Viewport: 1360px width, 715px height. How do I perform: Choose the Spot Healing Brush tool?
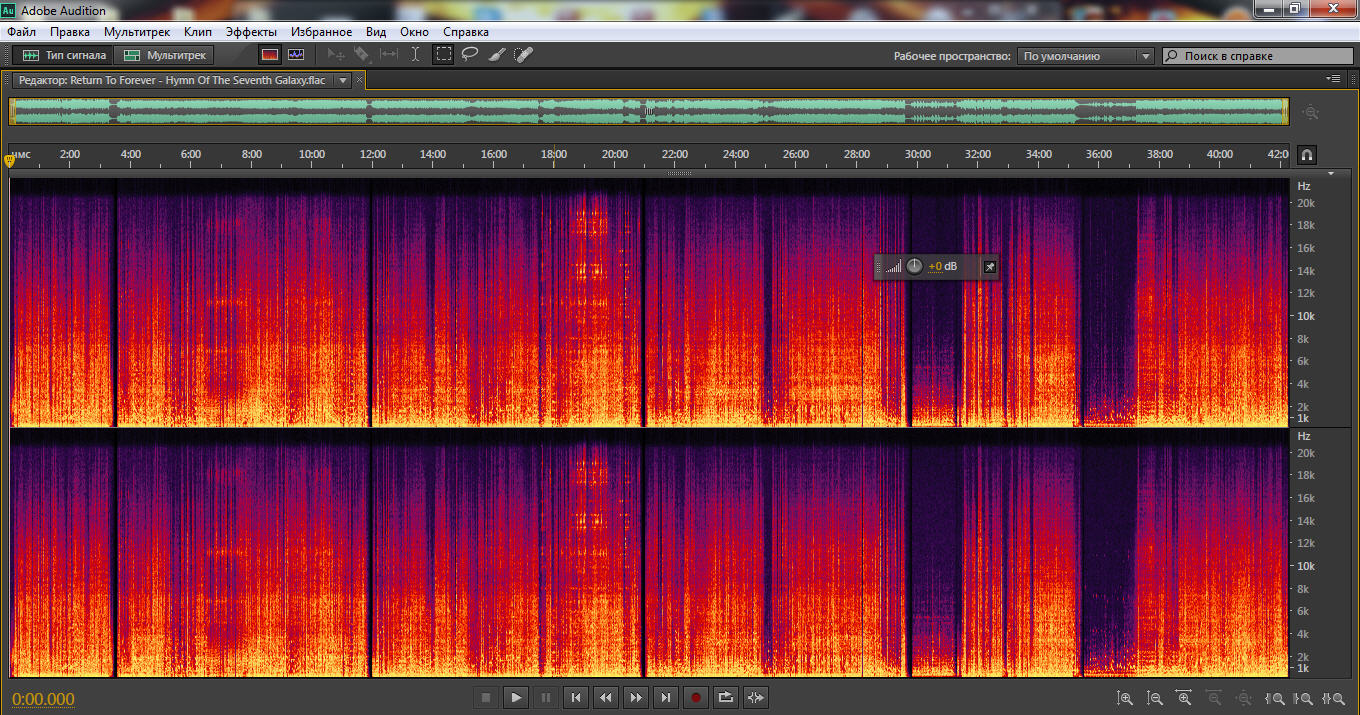(523, 55)
